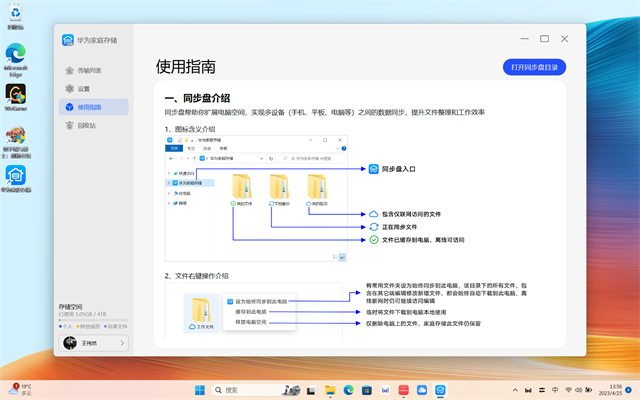Viewport: 640px width, 400px height.
Task: Click the 工作文档 folder illustration
Action: click(x=201, y=313)
